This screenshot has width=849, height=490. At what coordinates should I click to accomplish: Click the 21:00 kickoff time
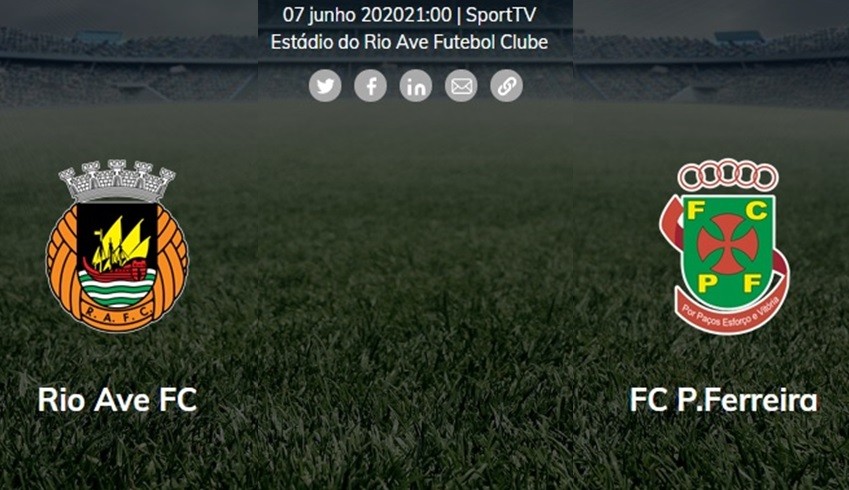click(433, 15)
